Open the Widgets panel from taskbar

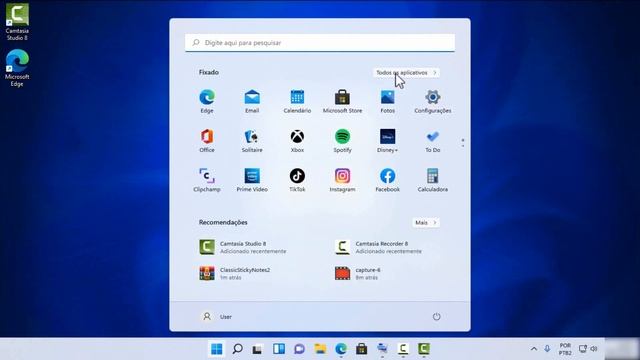click(279, 349)
